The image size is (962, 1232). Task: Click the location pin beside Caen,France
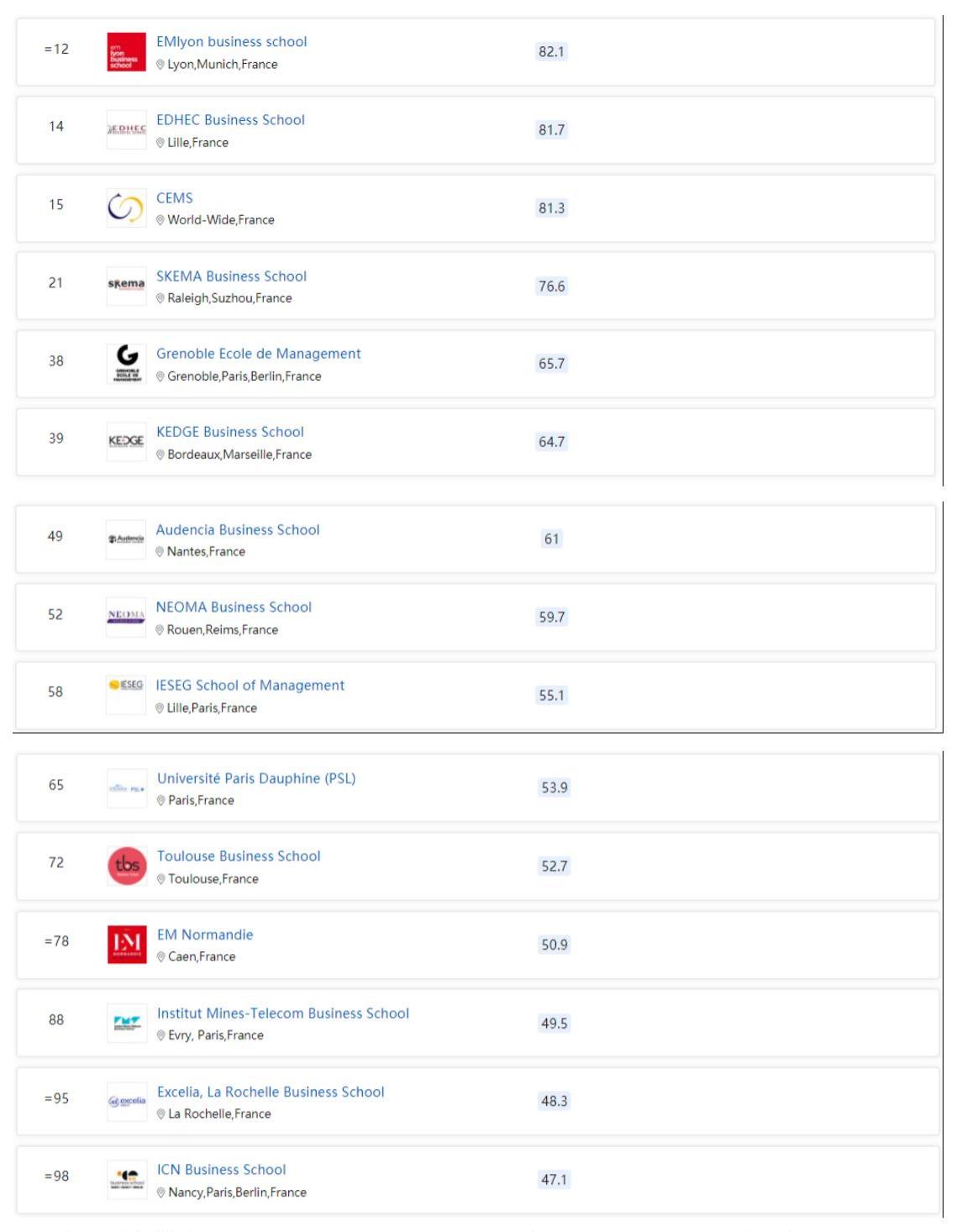[161, 957]
